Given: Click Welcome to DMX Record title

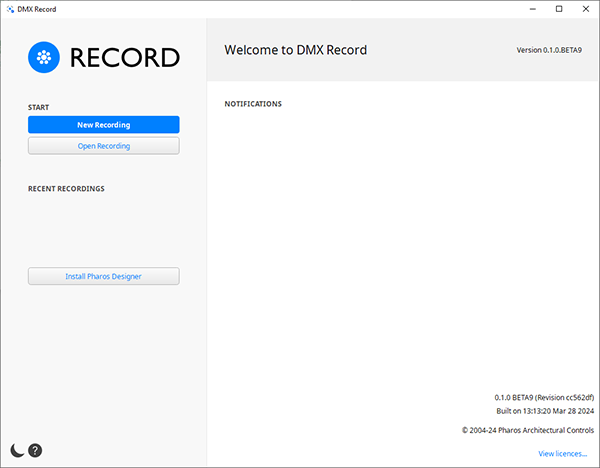Looking at the screenshot, I should click(x=296, y=50).
